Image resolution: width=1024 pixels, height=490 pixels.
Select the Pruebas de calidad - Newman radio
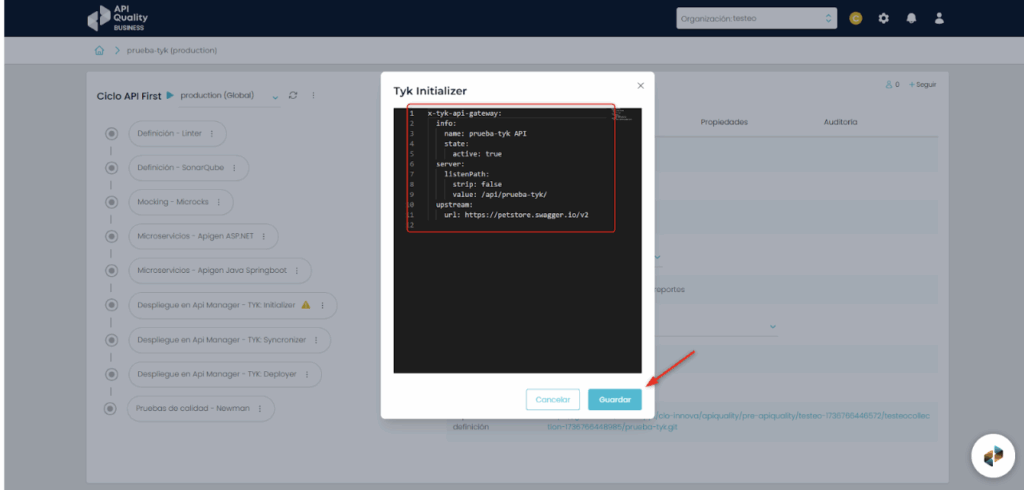pos(110,409)
